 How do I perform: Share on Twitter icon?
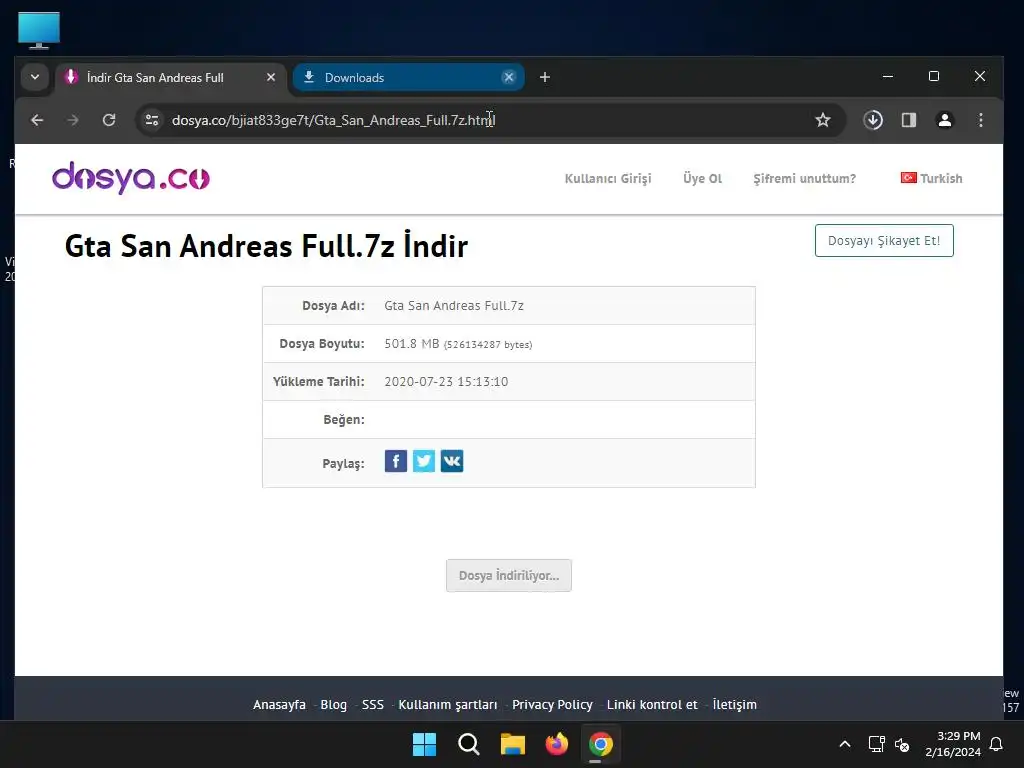click(424, 461)
